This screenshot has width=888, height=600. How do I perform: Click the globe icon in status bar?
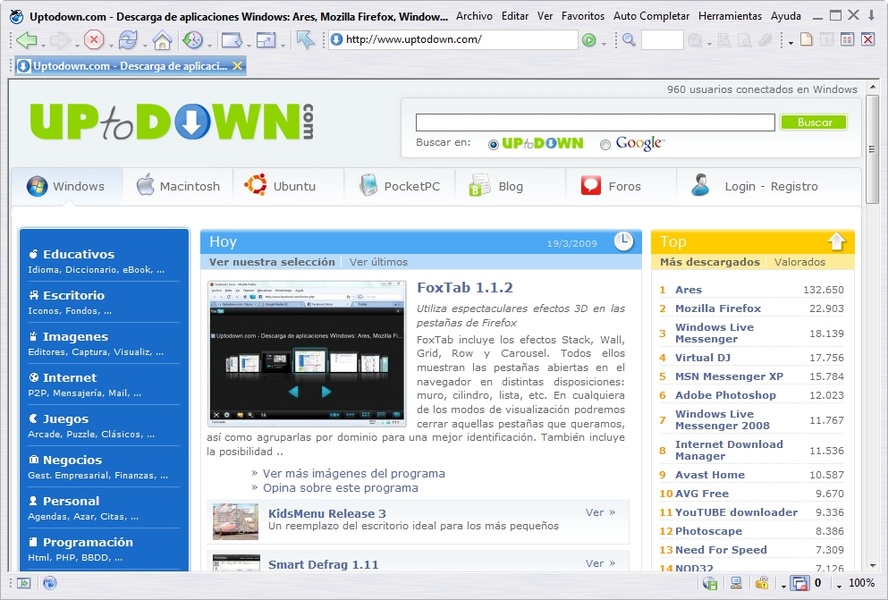tap(49, 583)
